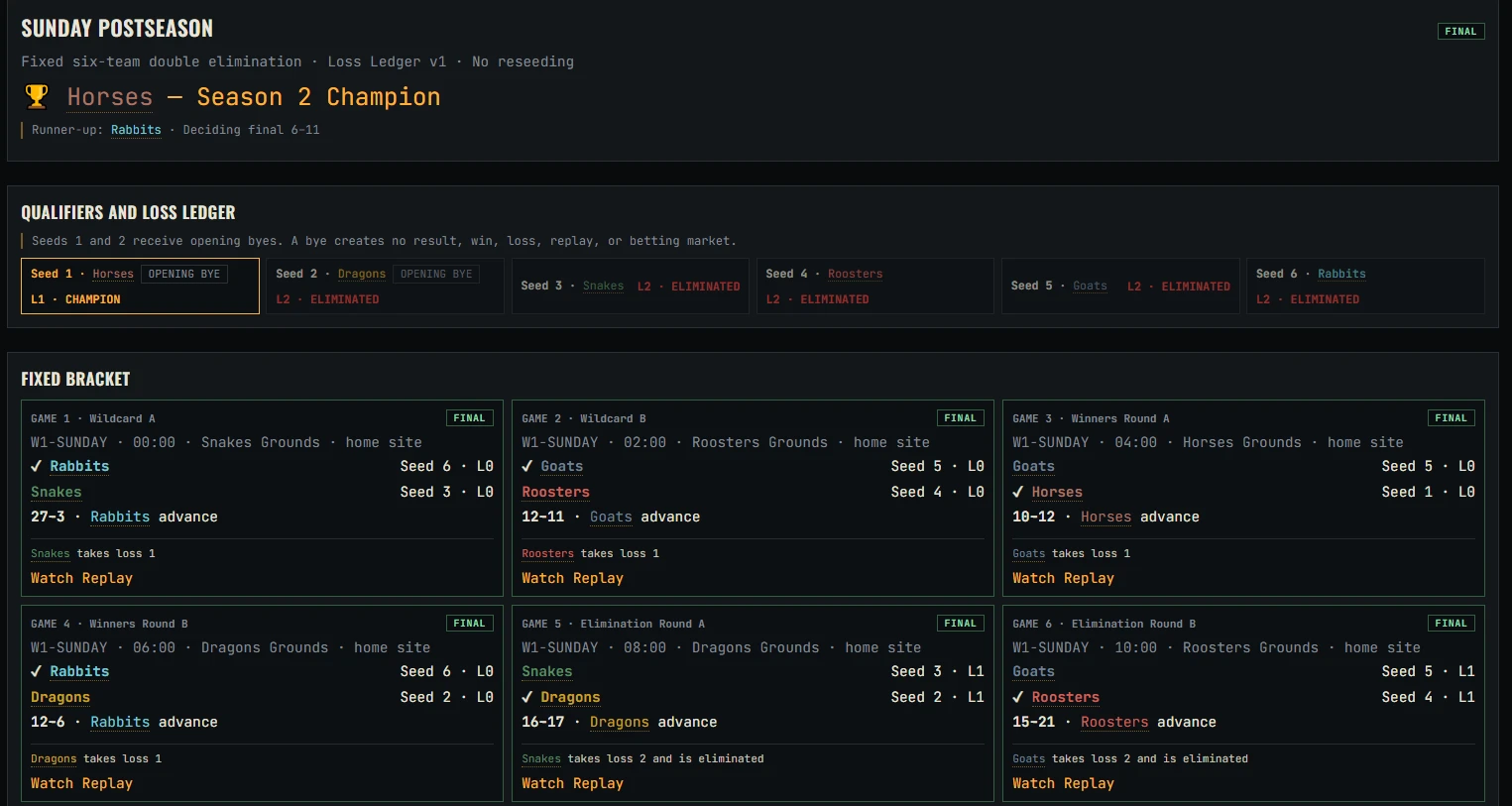Click the FINAL badge on Game 1

pos(469,418)
